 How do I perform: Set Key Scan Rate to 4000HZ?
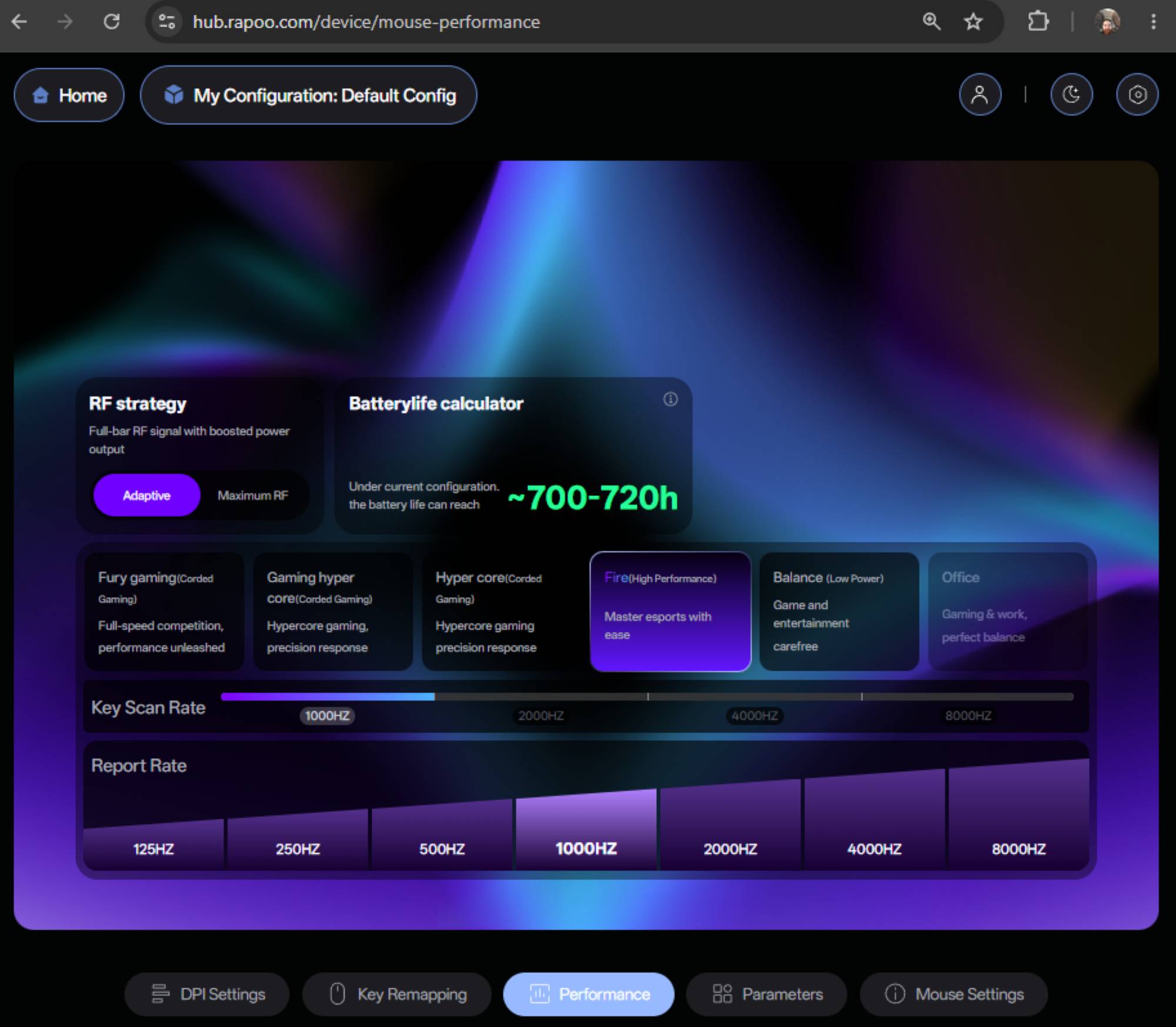pos(754,715)
